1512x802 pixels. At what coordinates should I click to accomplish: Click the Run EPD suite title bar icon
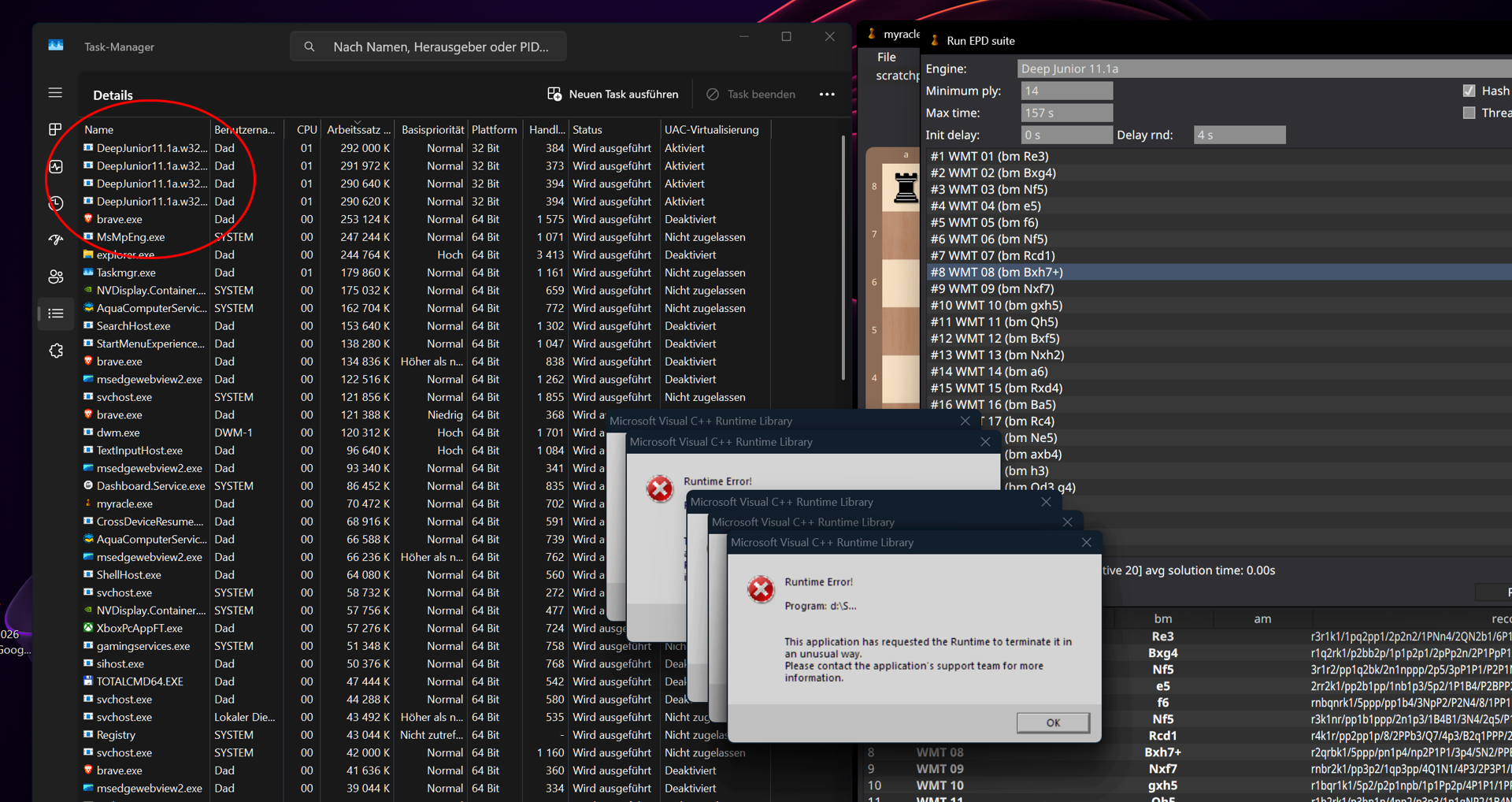(935, 40)
